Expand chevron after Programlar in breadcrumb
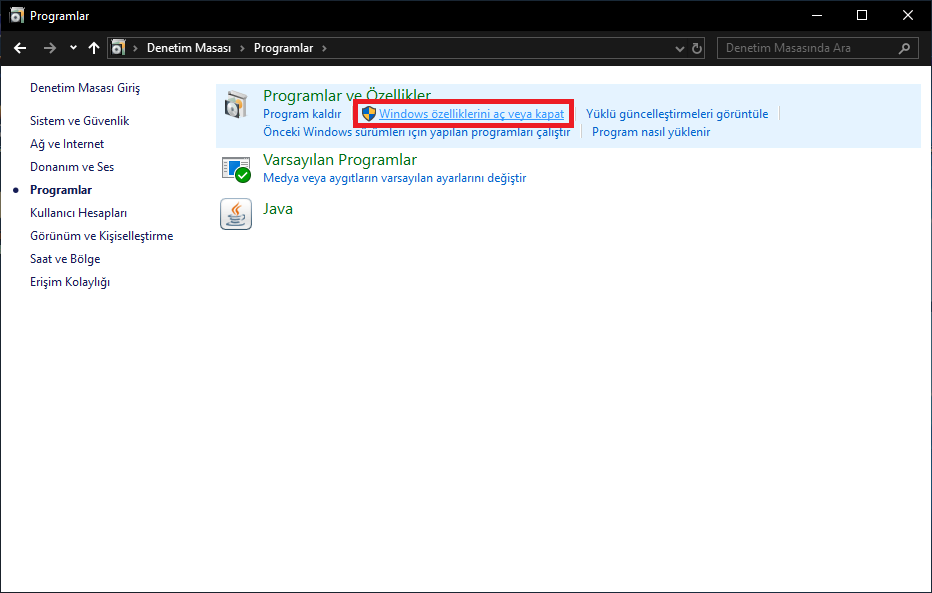 point(324,48)
